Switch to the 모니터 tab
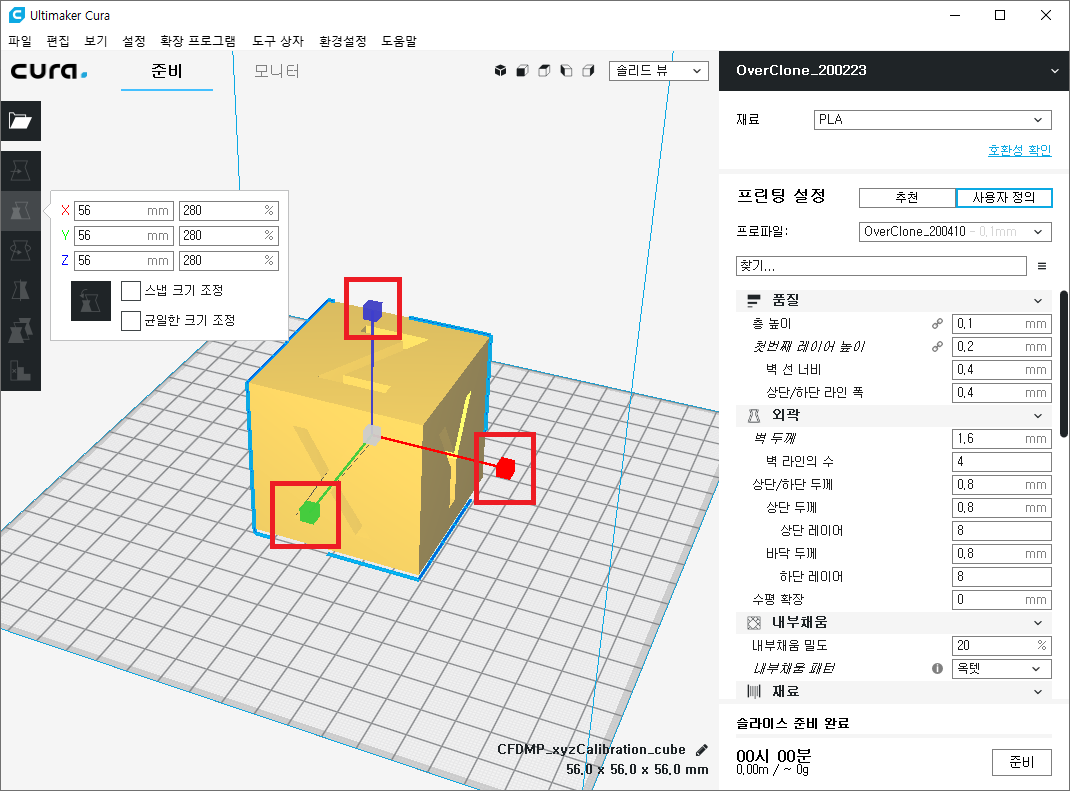The height and width of the screenshot is (791, 1070). click(277, 71)
